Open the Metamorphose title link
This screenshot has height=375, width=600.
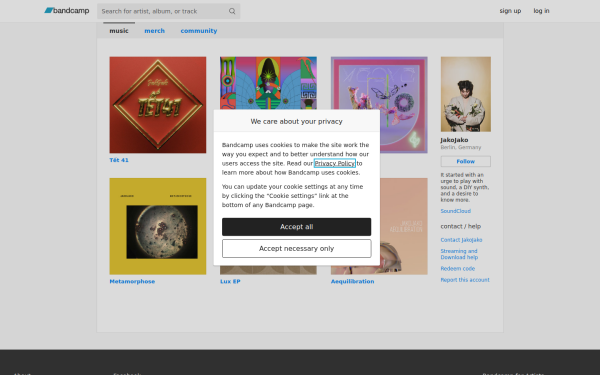coord(132,281)
